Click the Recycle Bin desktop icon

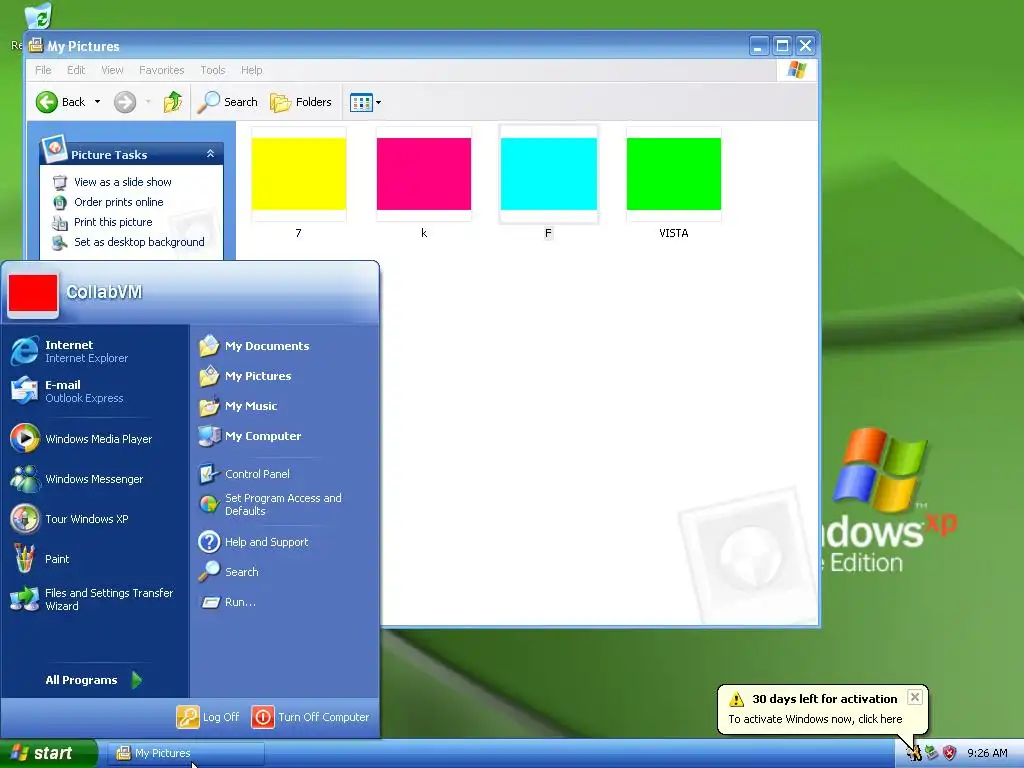(38, 16)
